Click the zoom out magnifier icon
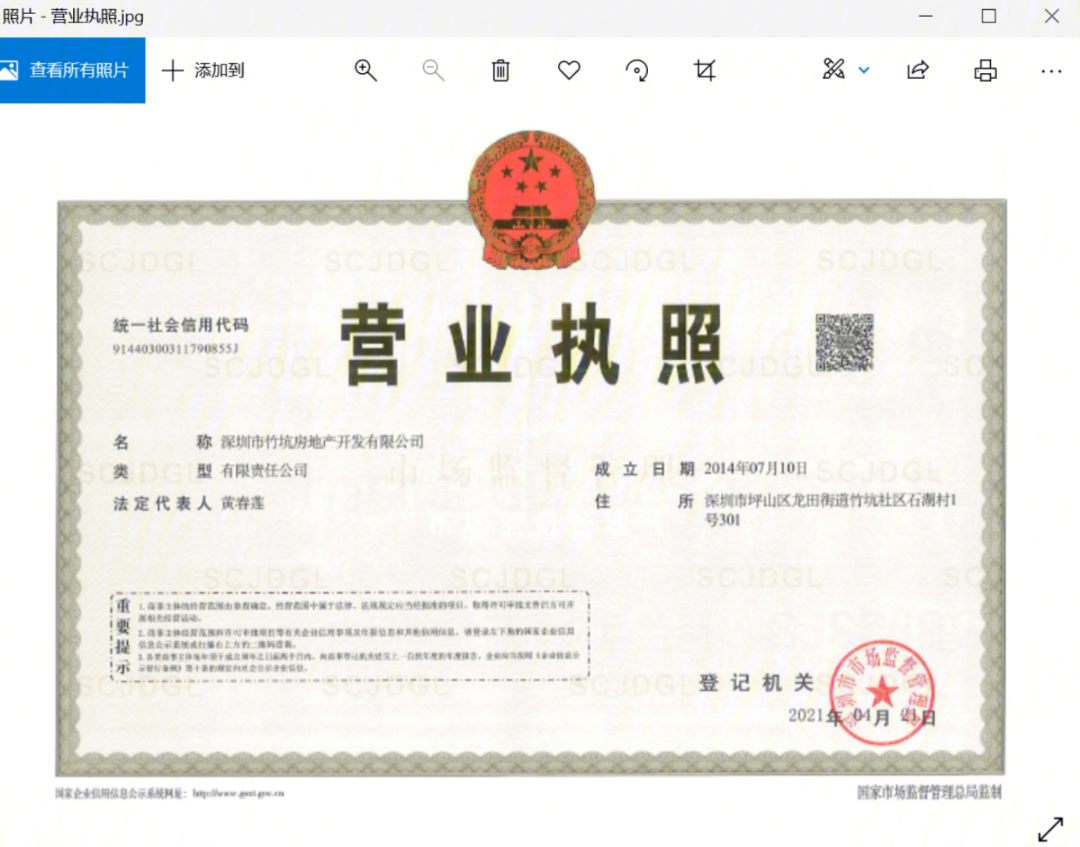 433,70
